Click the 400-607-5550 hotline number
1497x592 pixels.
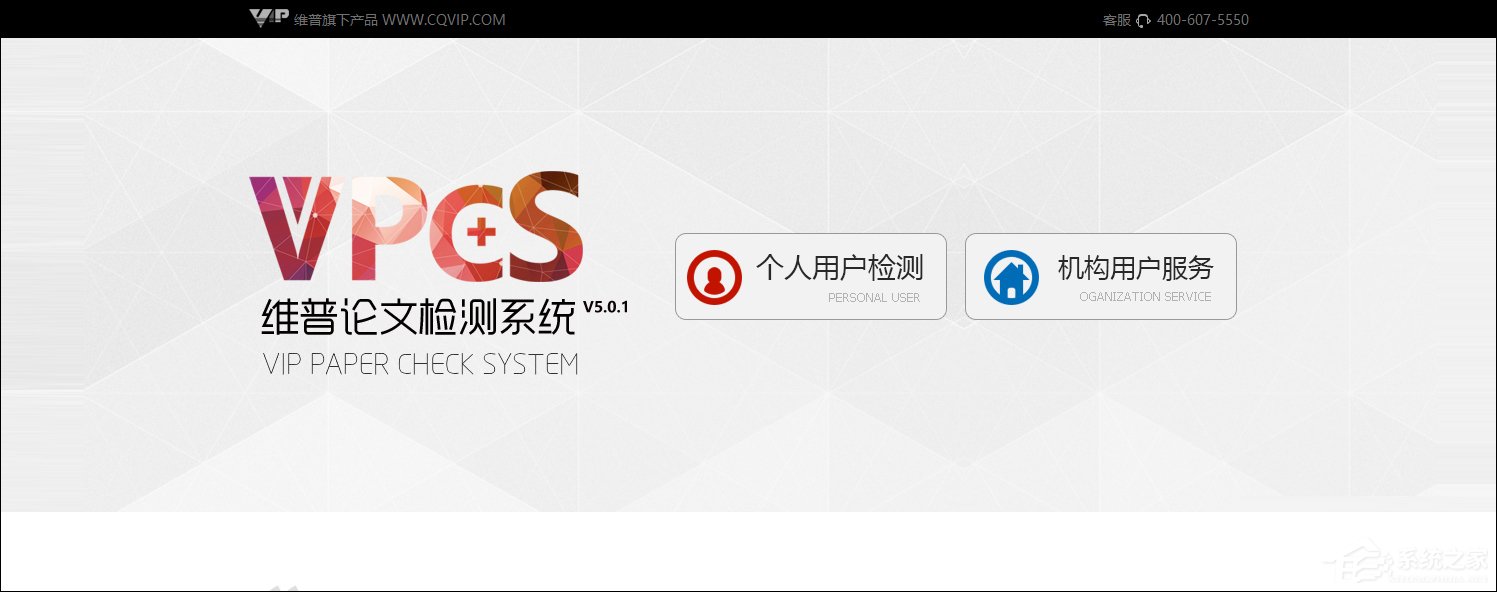[1203, 20]
